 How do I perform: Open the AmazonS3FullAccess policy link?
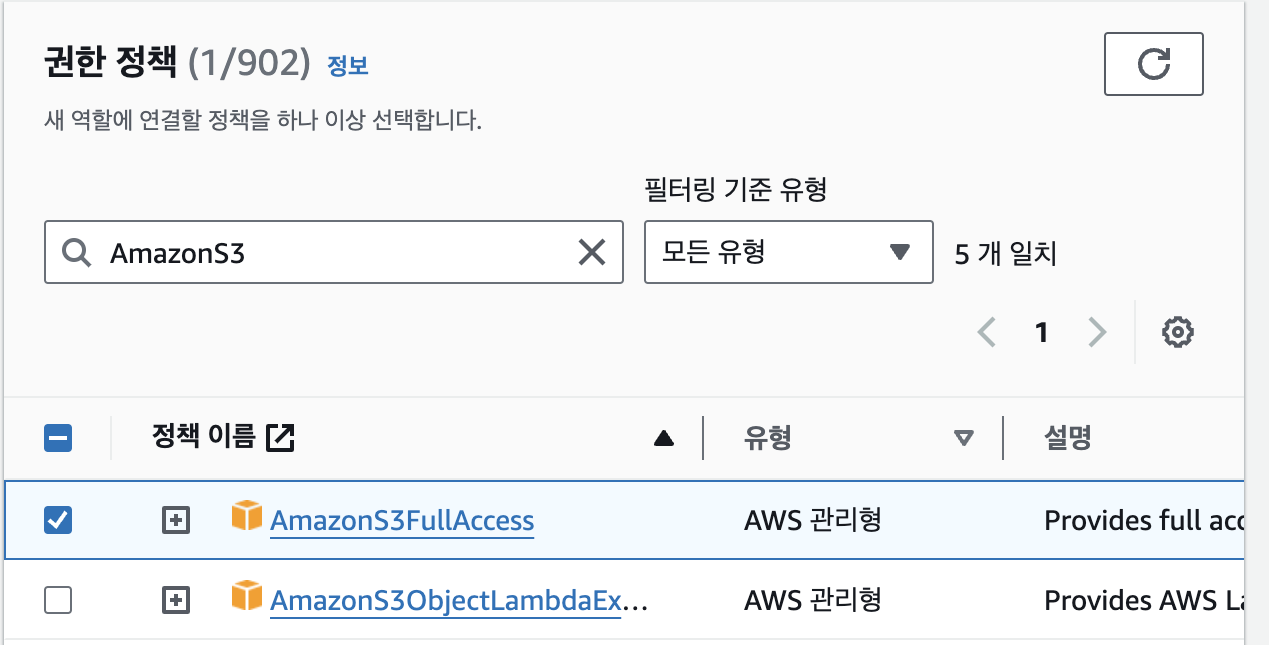pyautogui.click(x=402, y=521)
